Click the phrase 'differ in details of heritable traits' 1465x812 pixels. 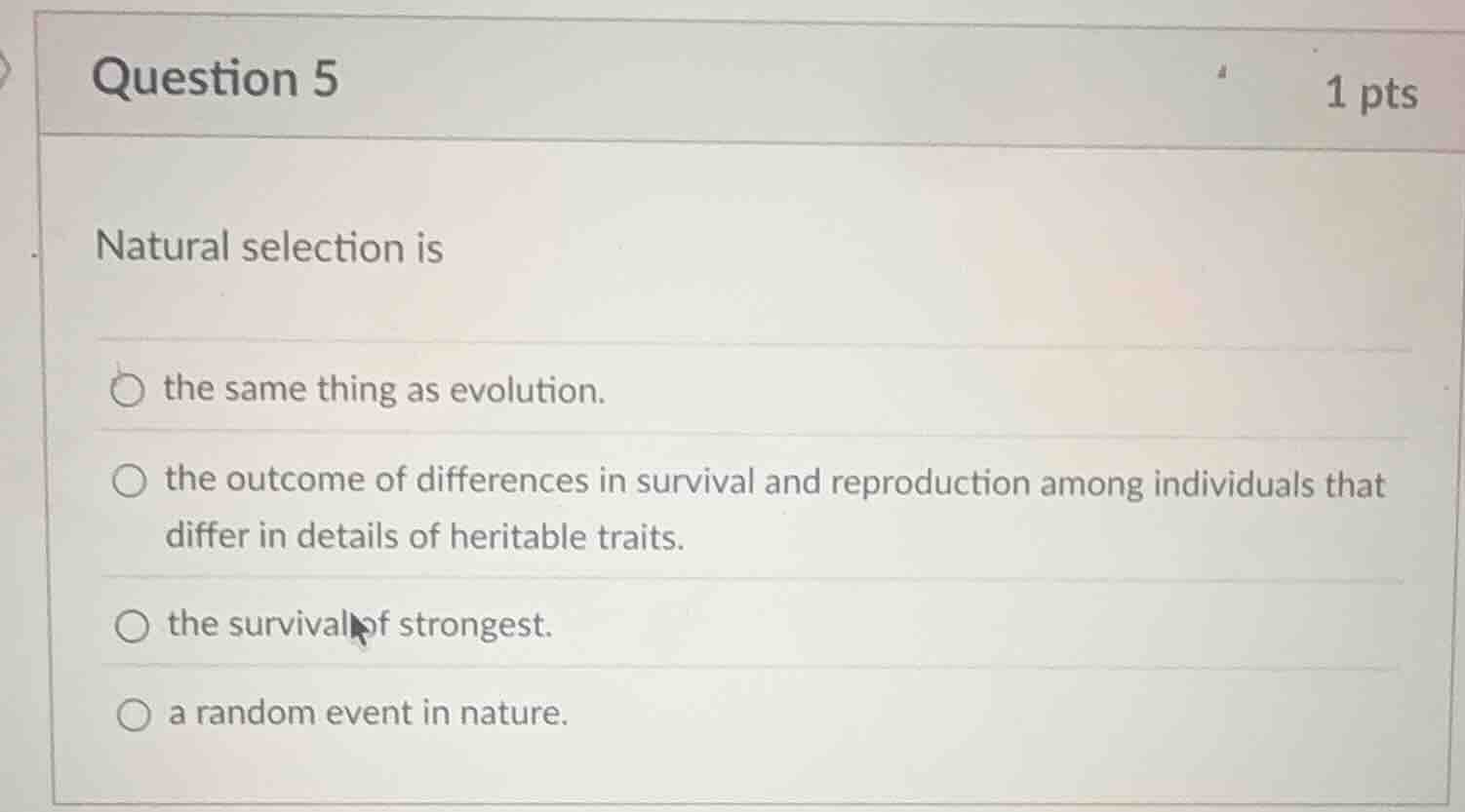tap(425, 535)
